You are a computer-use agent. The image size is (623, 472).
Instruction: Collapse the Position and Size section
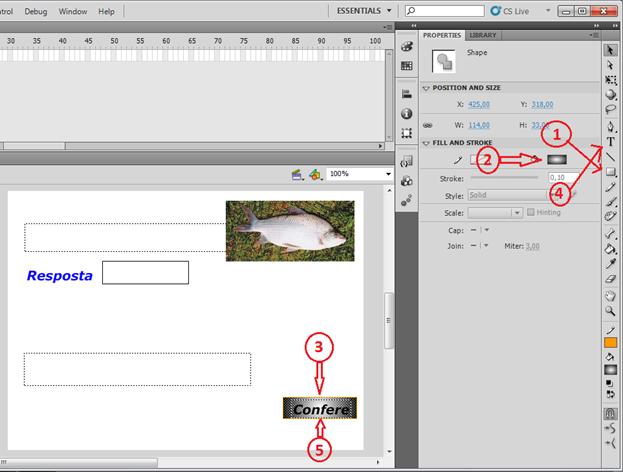point(427,88)
